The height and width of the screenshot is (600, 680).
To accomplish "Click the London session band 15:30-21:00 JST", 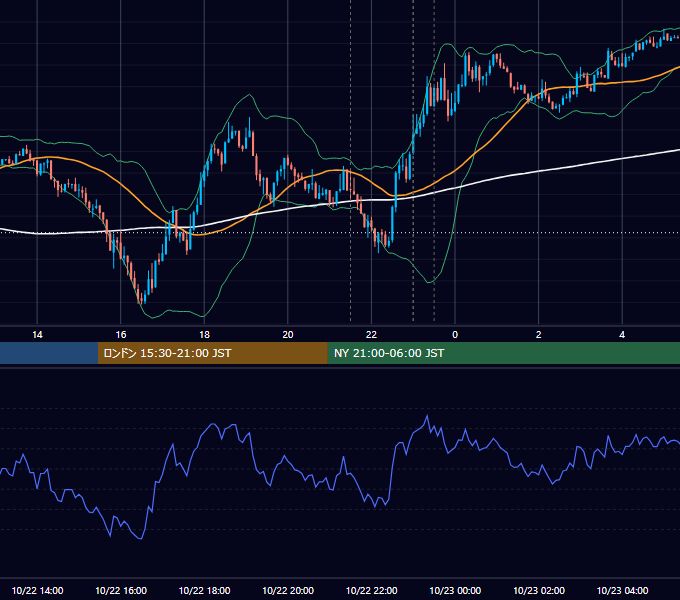I will pos(212,353).
